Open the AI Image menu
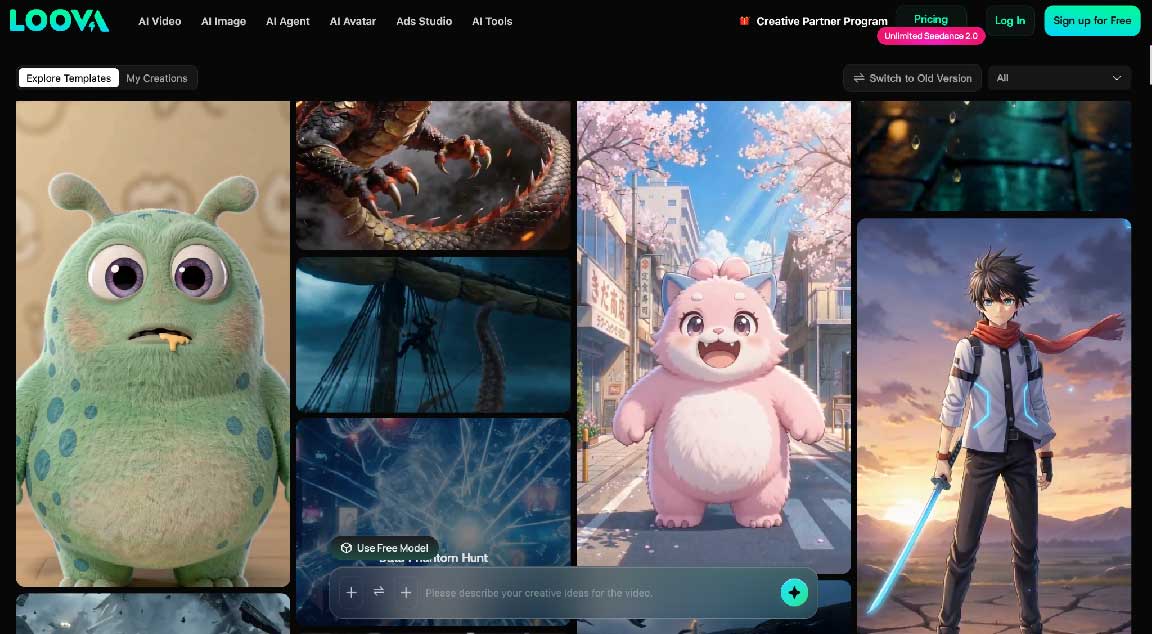The height and width of the screenshot is (634, 1152). 223,21
